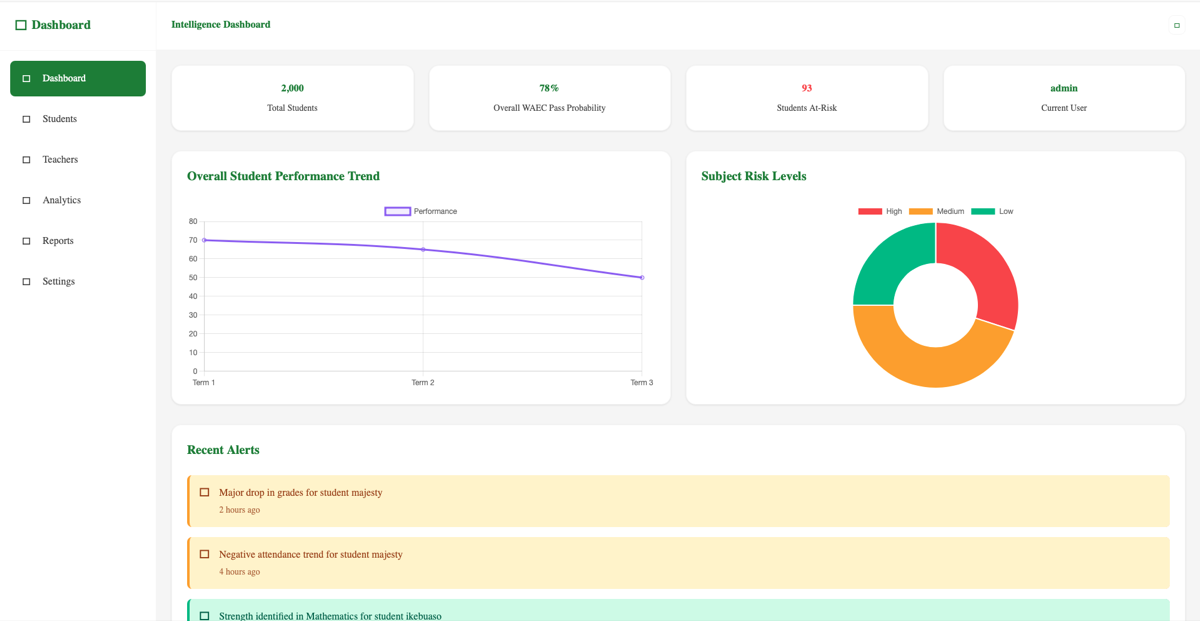The width and height of the screenshot is (1200, 621).
Task: Click the Students At-Risk count card
Action: pyautogui.click(x=806, y=97)
